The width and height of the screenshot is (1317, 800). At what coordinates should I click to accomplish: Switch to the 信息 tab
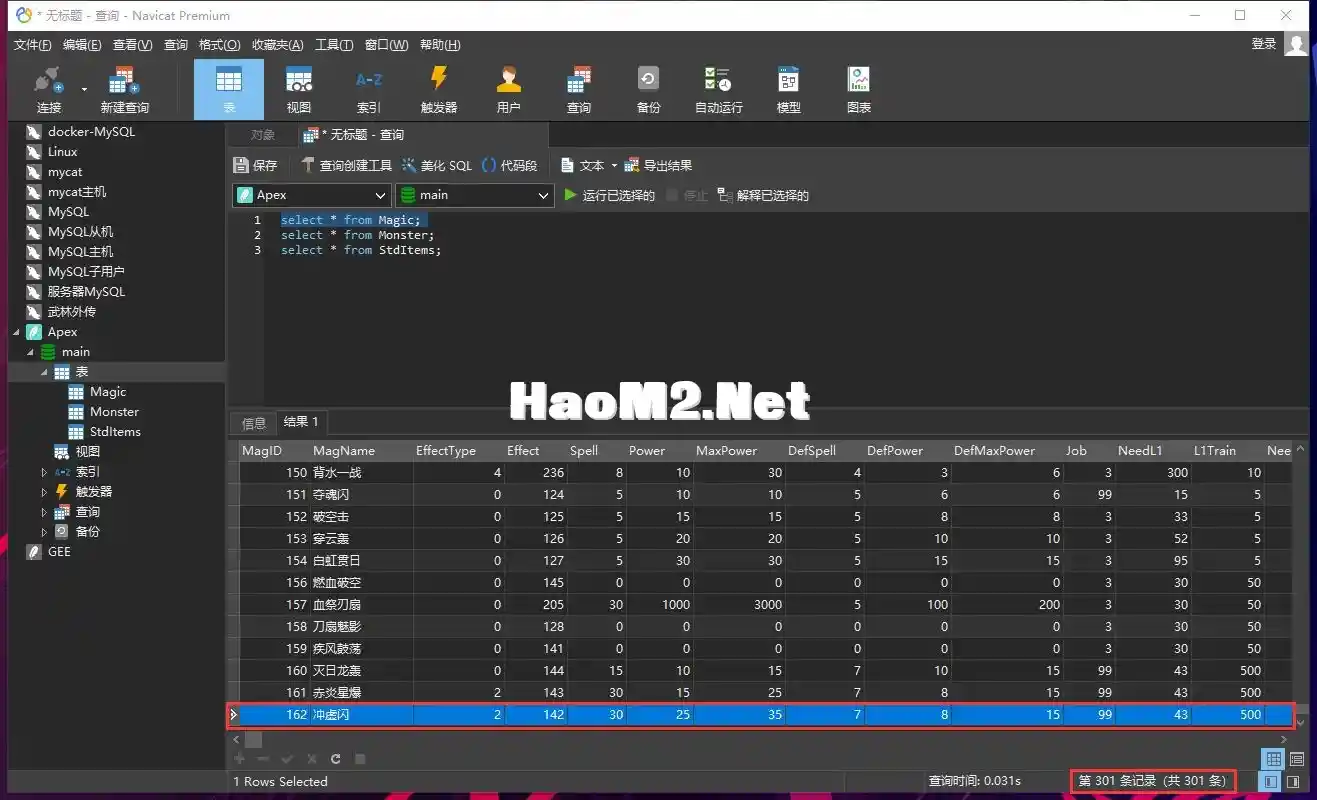tap(254, 423)
